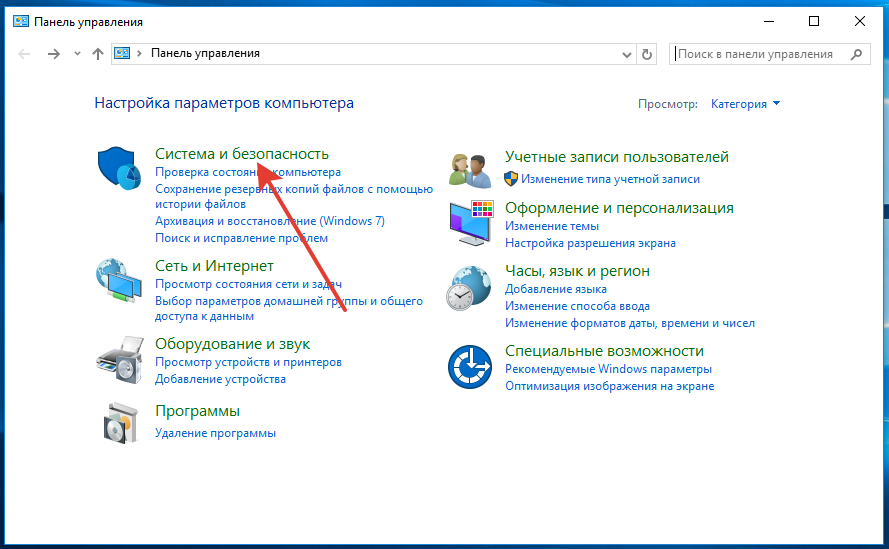Open Настройка разрешения экрана link
The width and height of the screenshot is (889, 549).
point(590,243)
